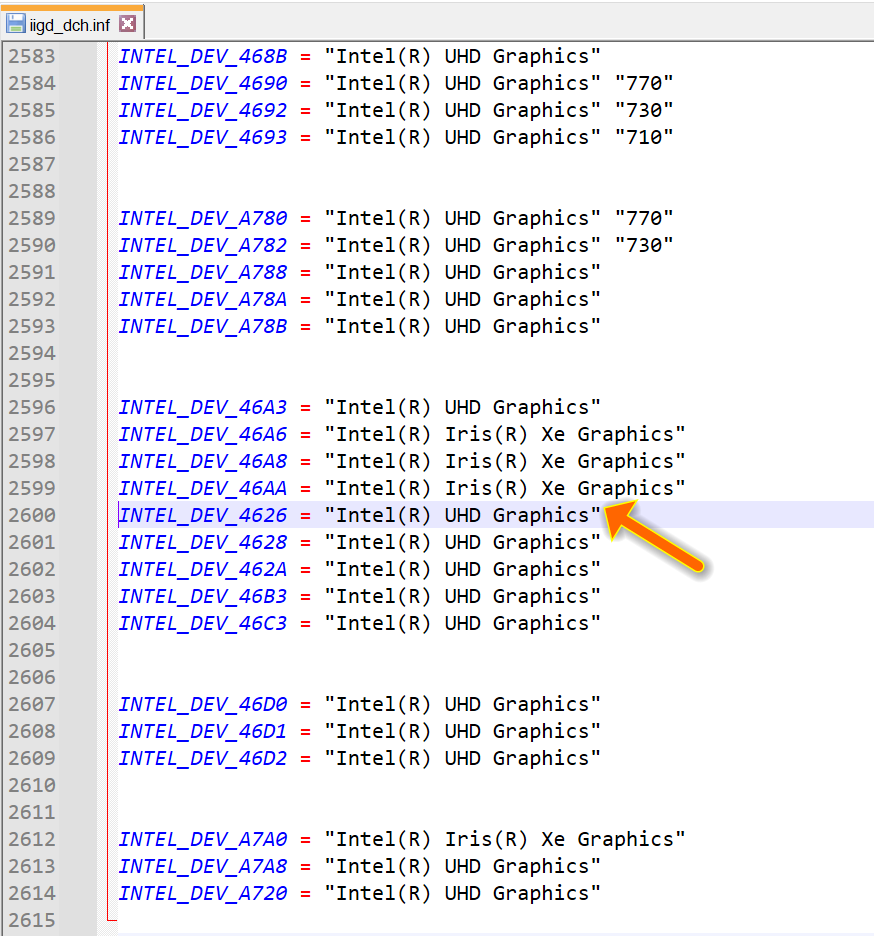The height and width of the screenshot is (936, 874).
Task: Click INTEL_DEV_A780 identifier
Action: point(203,218)
